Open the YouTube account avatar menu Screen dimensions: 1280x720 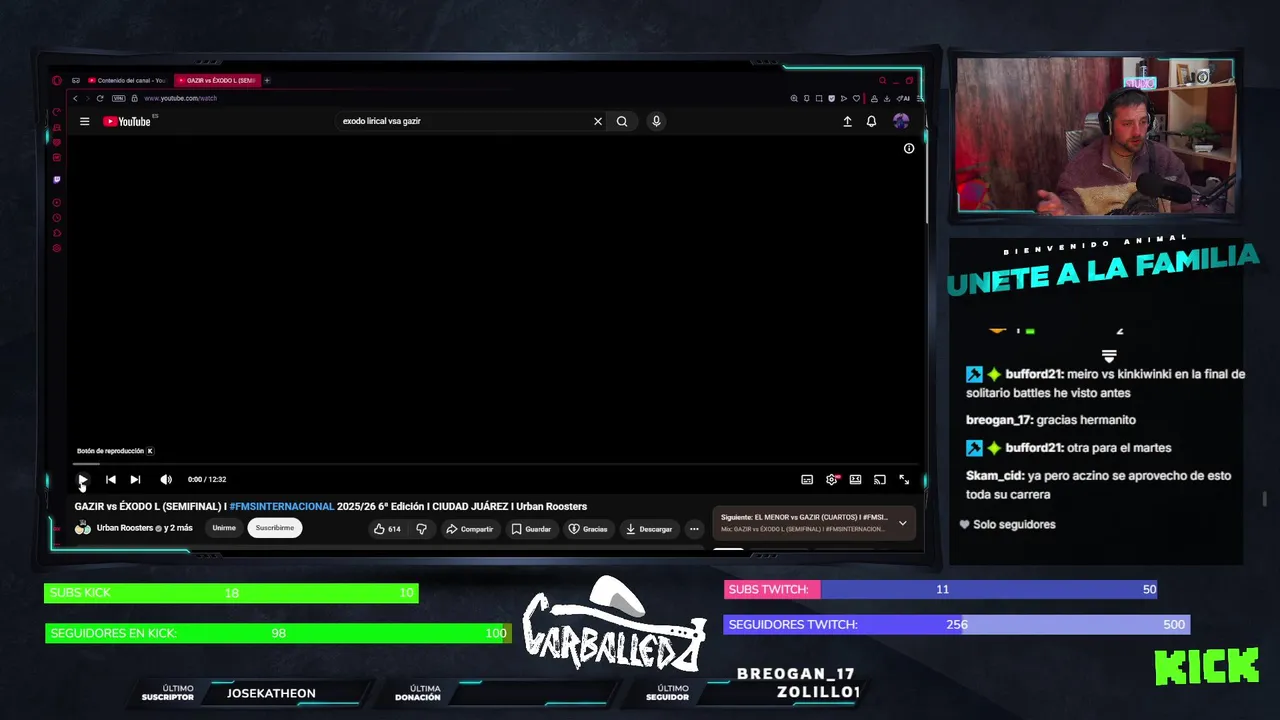coord(901,121)
